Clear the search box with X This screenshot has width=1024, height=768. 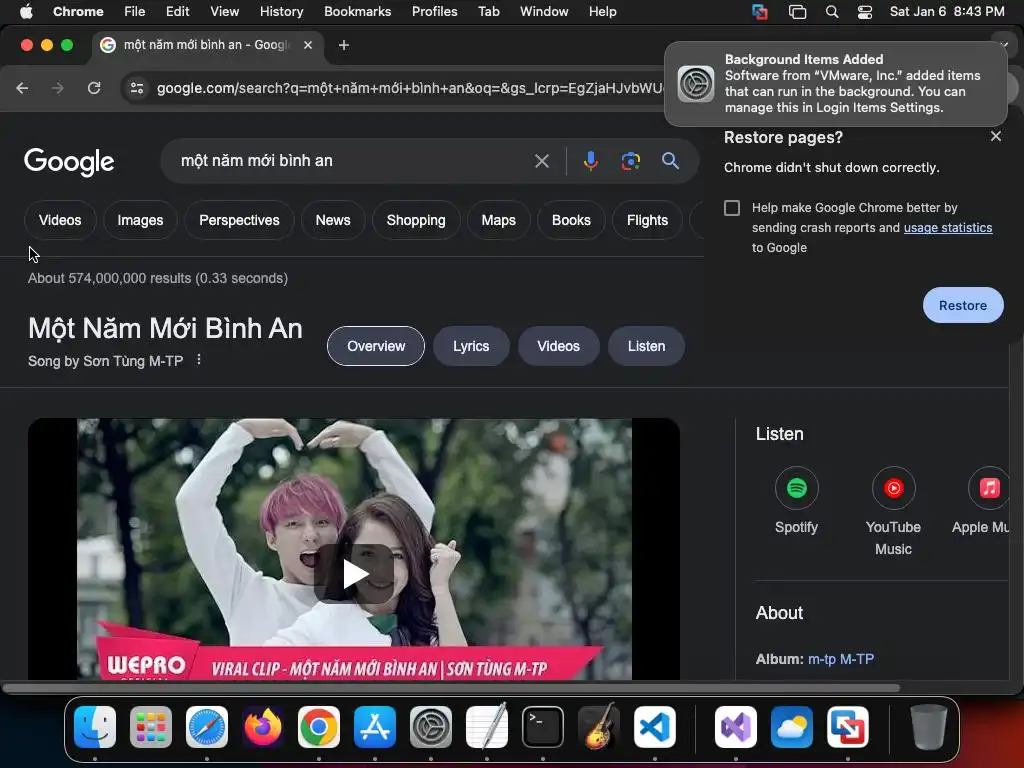point(541,161)
